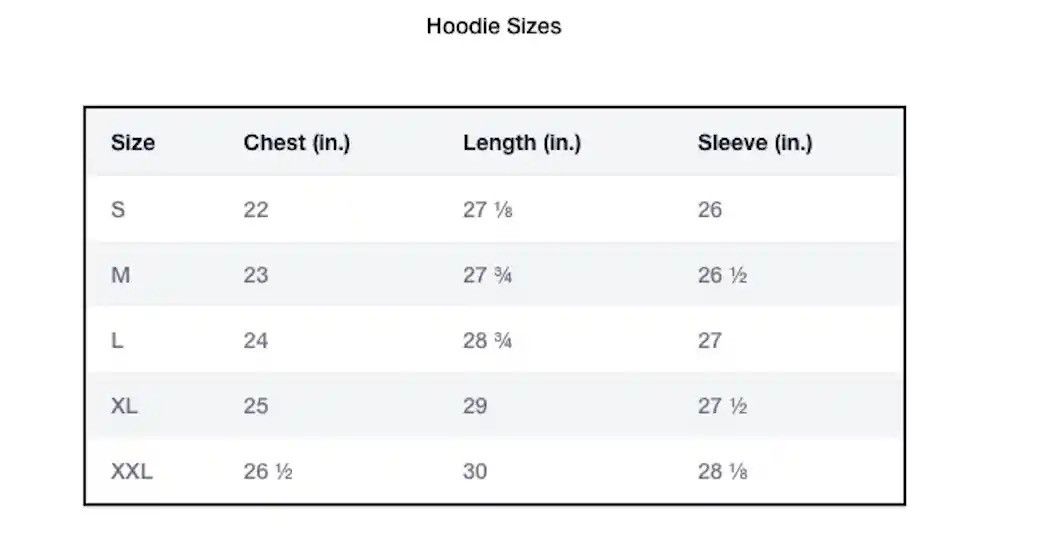Click the M size row label

point(120,275)
